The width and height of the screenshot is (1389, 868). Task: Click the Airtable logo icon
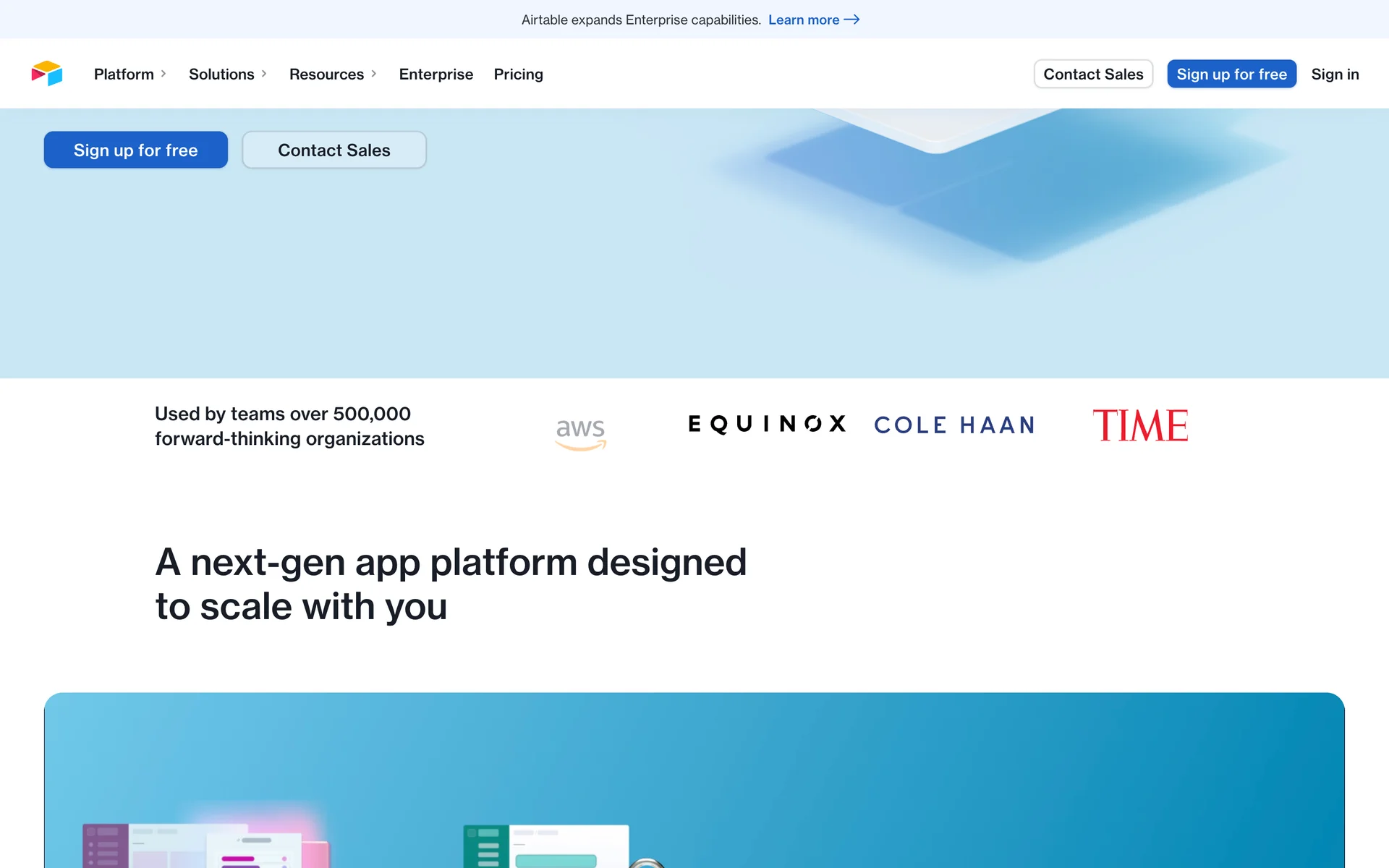[x=47, y=74]
